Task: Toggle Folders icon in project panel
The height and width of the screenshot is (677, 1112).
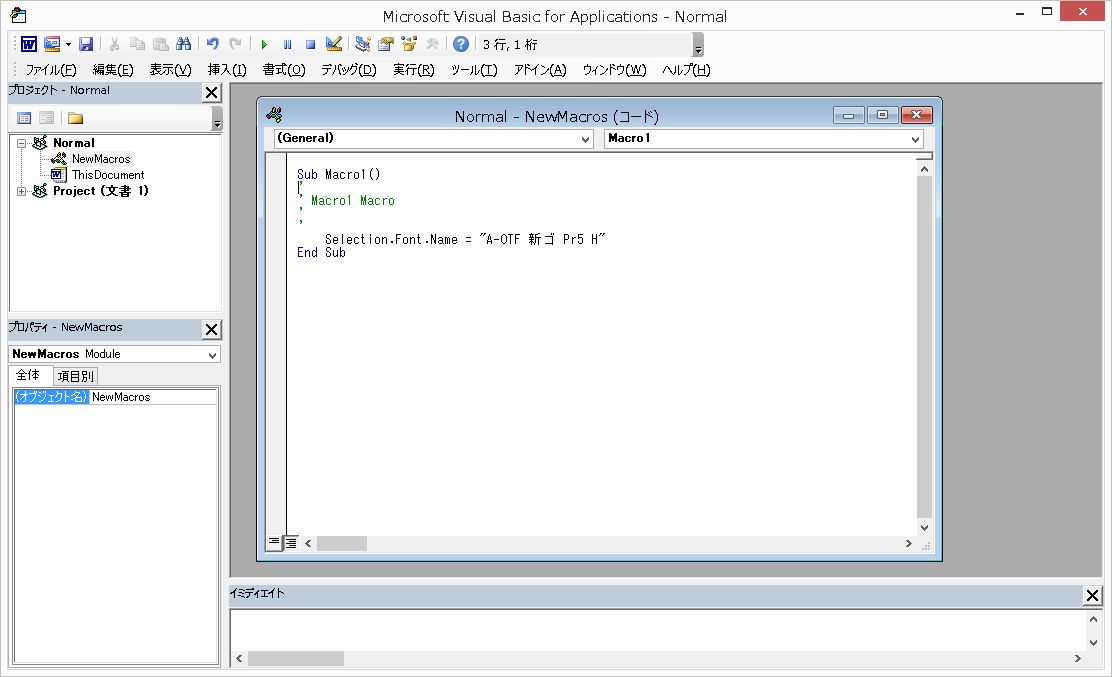Action: [75, 118]
